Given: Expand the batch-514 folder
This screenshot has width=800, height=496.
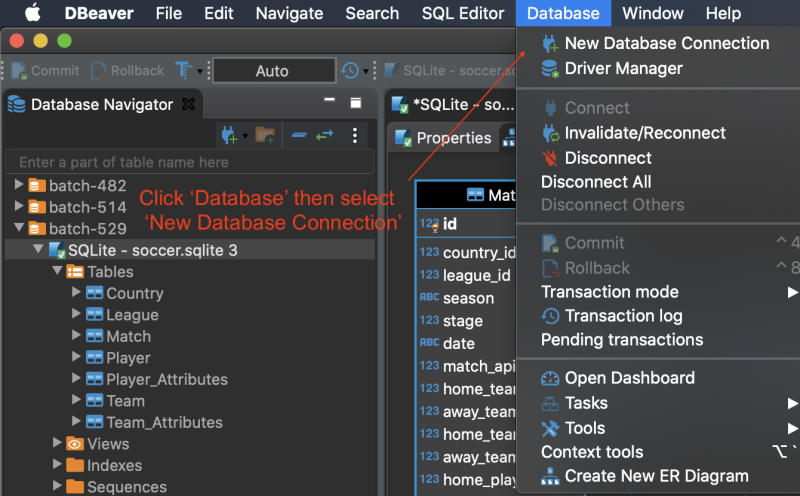Looking at the screenshot, I should 19,206.
